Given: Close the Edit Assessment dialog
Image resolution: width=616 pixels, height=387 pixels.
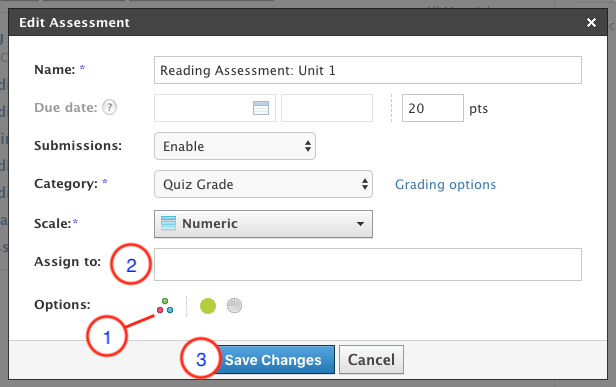Looking at the screenshot, I should coord(591,22).
